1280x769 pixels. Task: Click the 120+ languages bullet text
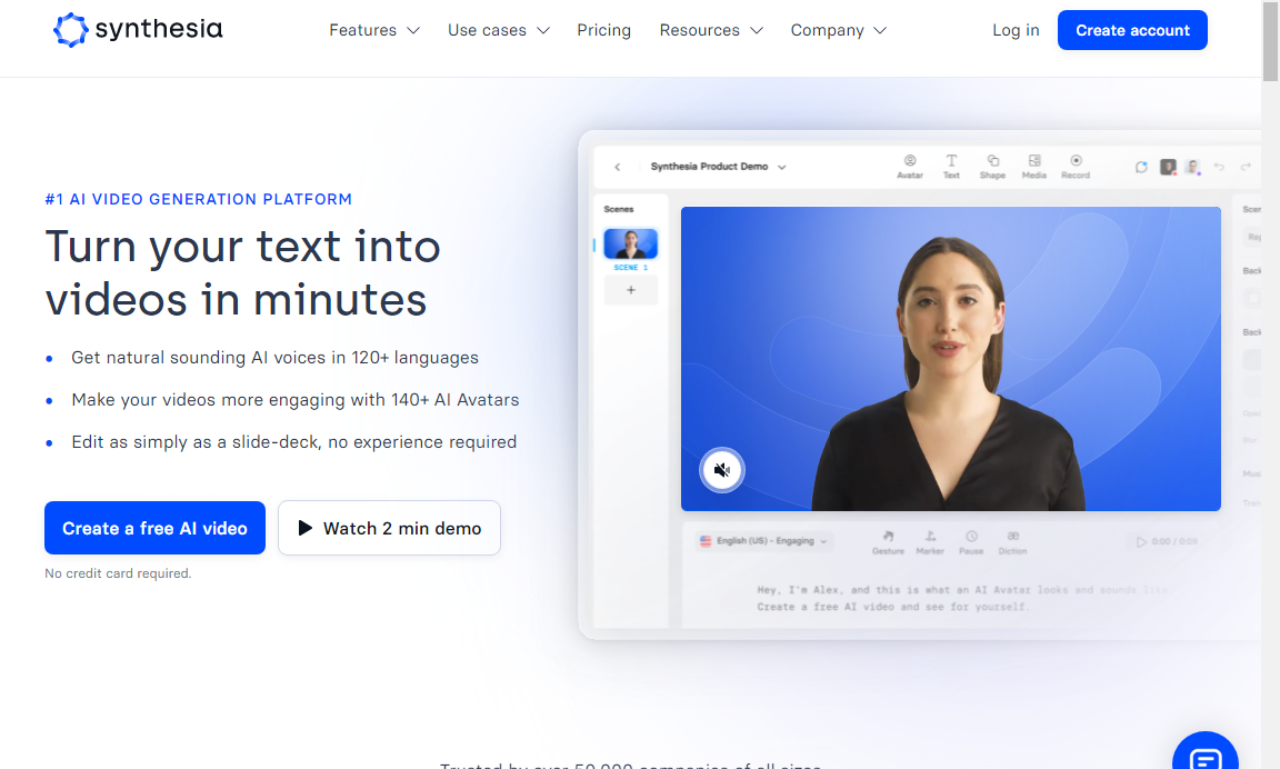275,357
